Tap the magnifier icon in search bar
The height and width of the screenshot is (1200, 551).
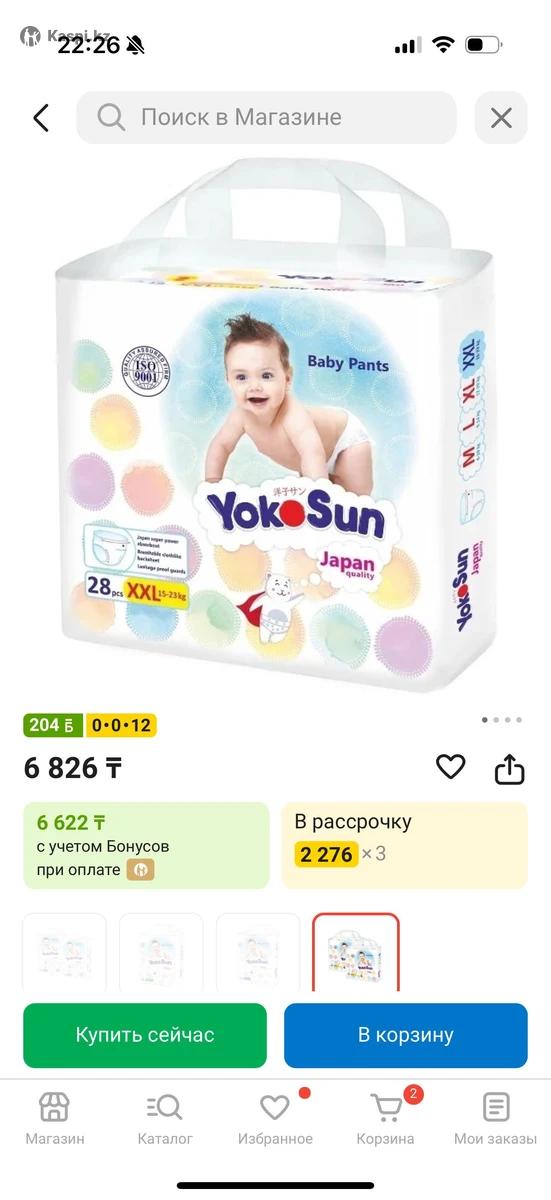click(x=111, y=118)
